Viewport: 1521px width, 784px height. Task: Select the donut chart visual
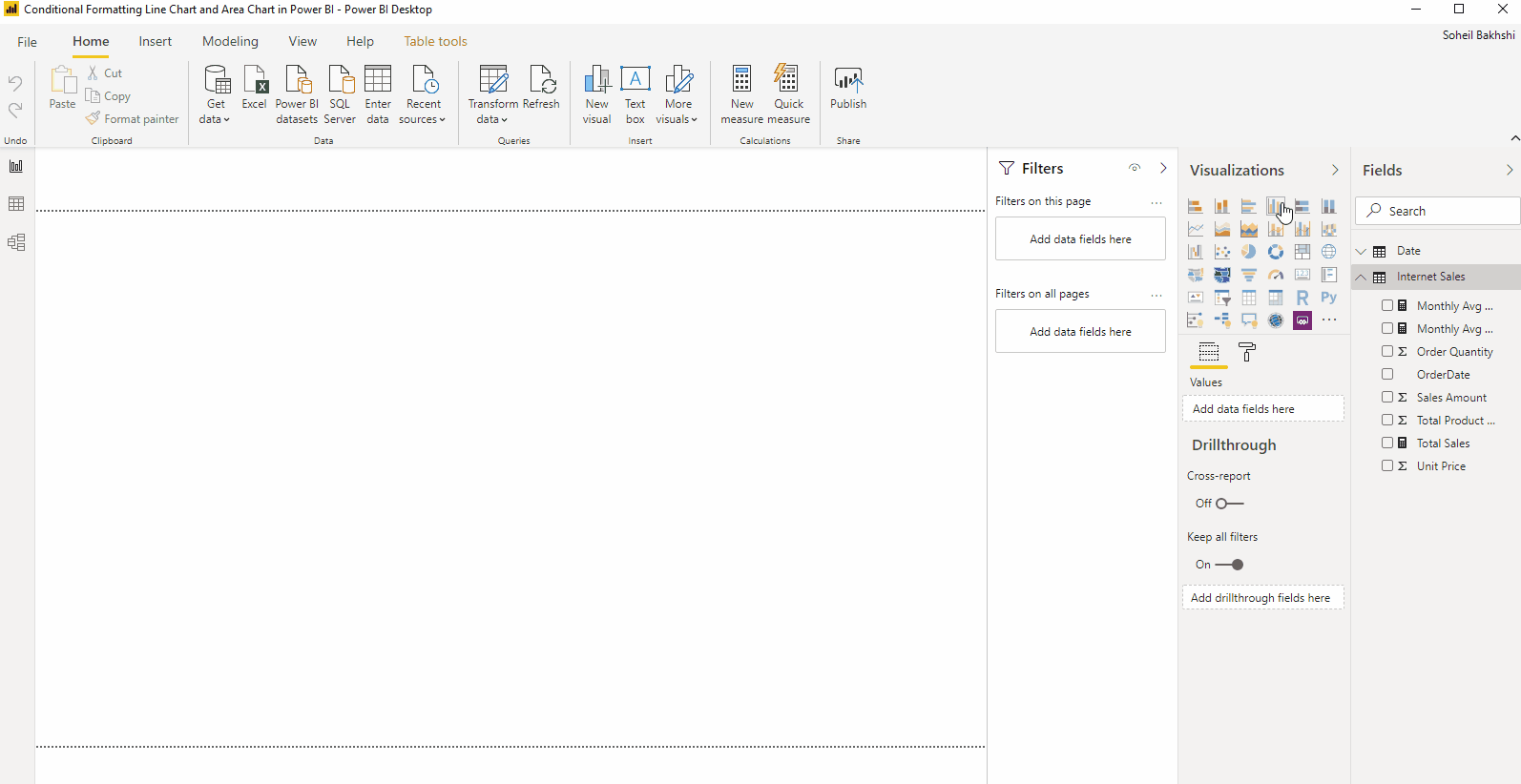(x=1275, y=252)
